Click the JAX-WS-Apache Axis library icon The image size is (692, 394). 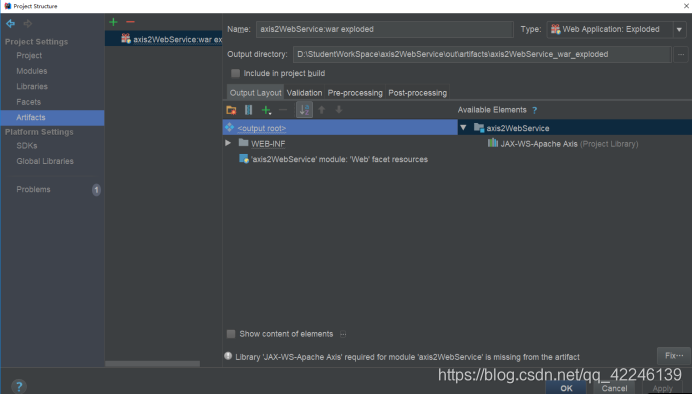coord(493,143)
